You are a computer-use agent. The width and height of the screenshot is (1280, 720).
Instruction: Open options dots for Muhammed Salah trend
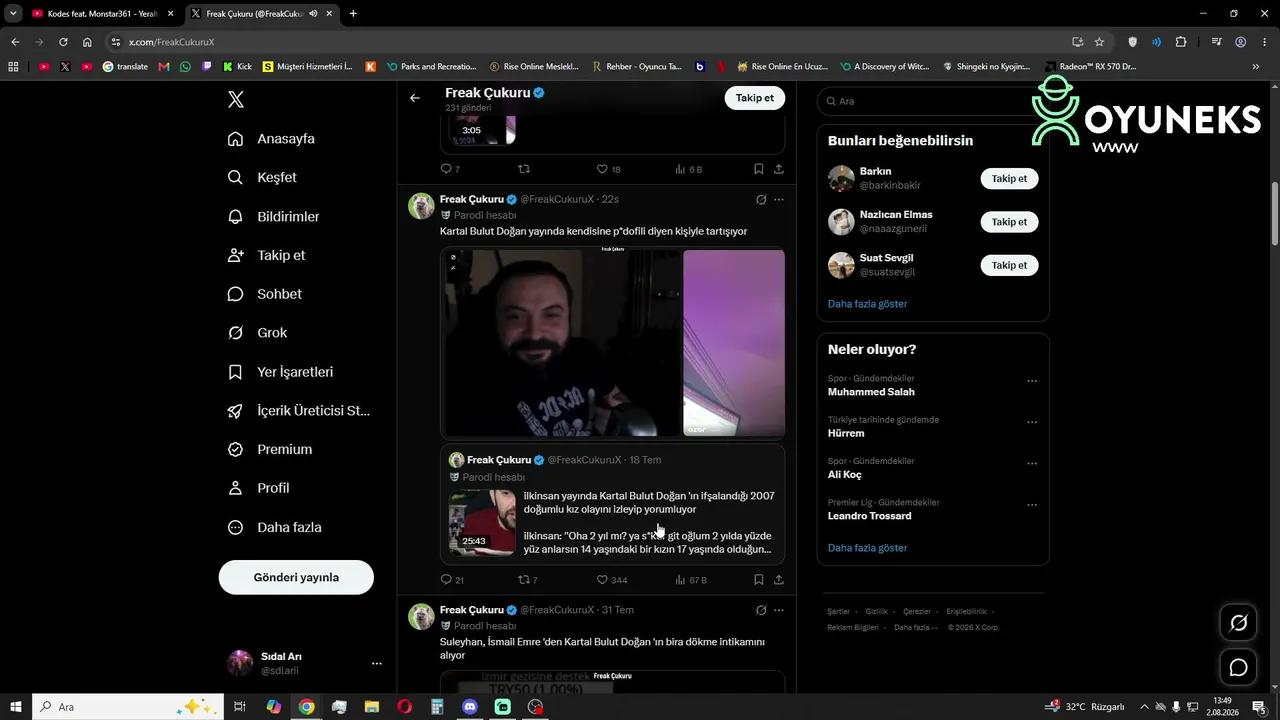tap(1032, 381)
